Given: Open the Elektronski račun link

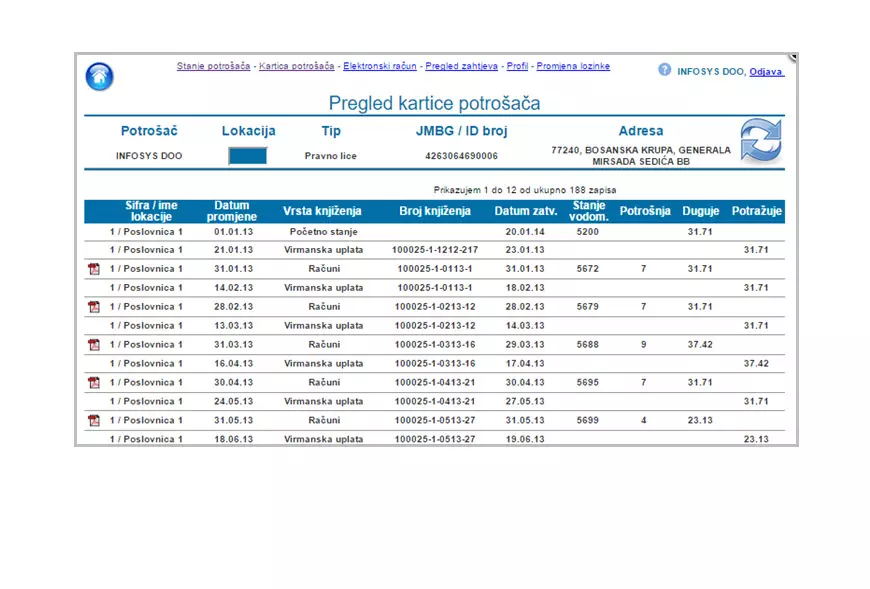Looking at the screenshot, I should 379,67.
